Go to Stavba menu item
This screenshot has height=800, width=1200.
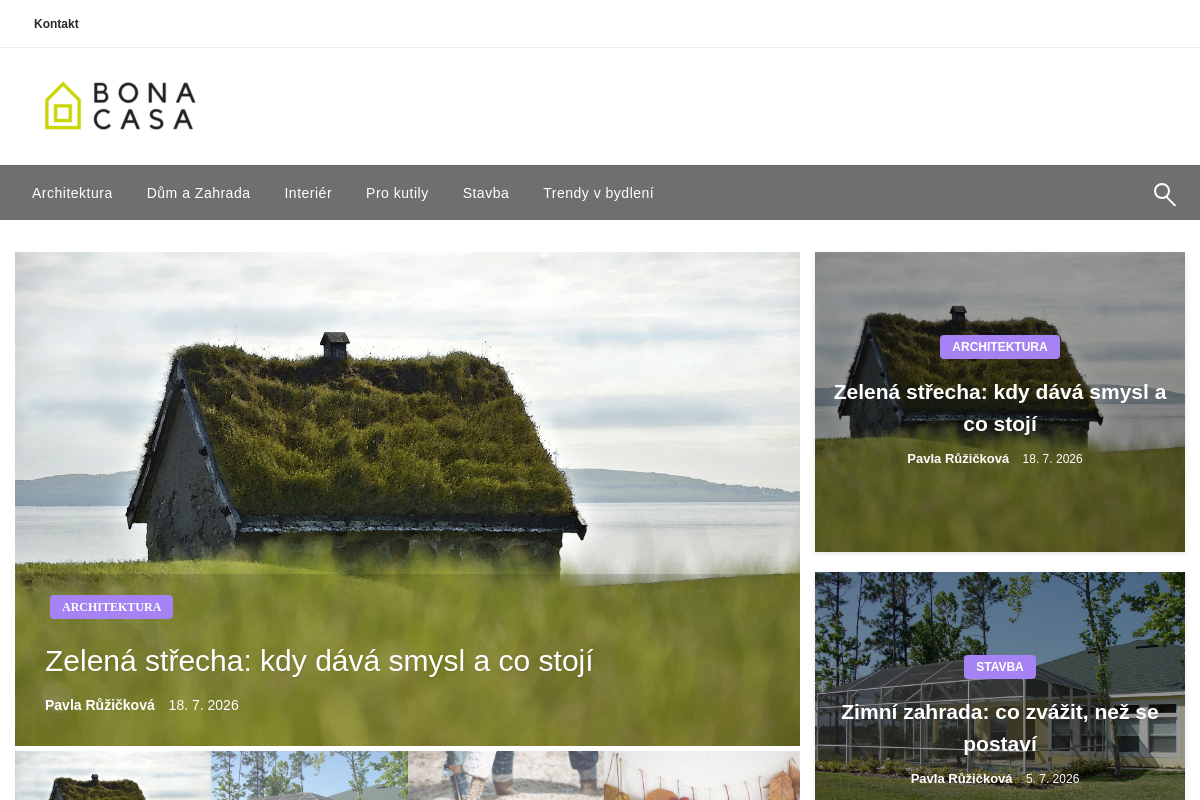coord(486,193)
